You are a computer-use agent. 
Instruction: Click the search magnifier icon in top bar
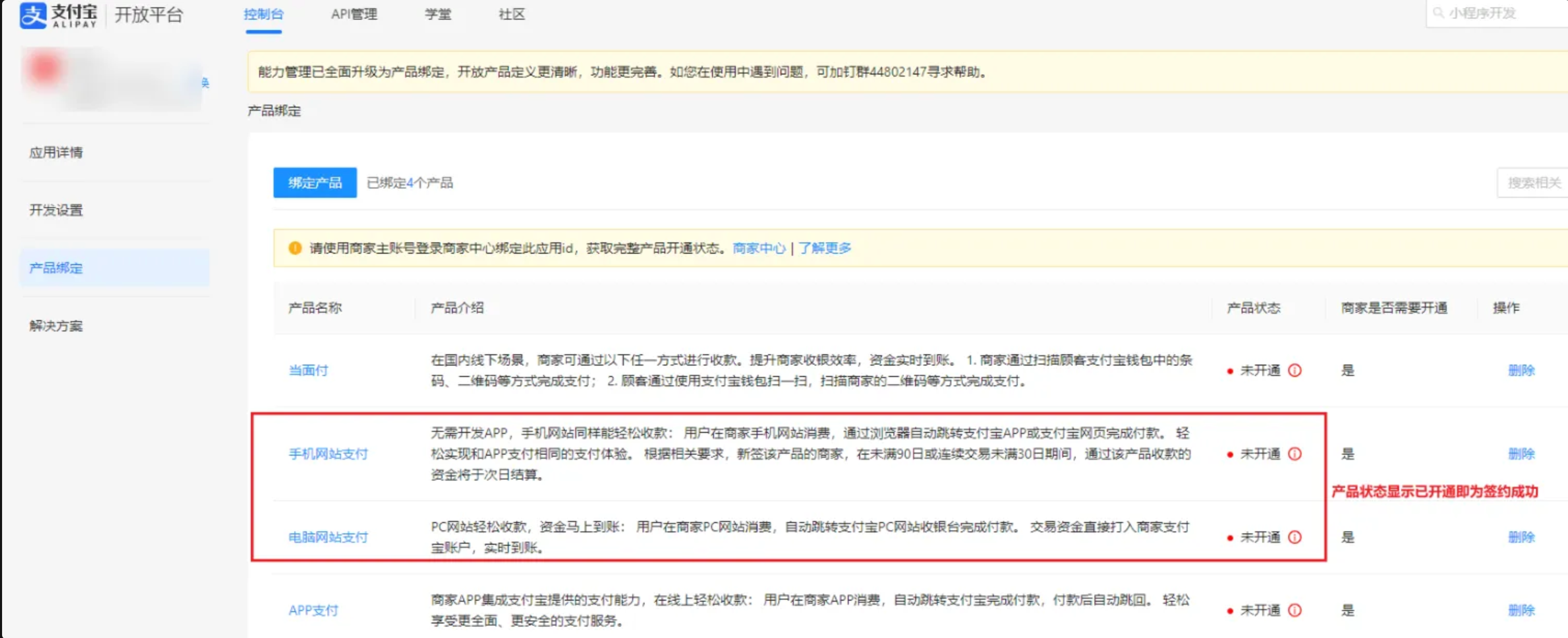[x=1438, y=13]
